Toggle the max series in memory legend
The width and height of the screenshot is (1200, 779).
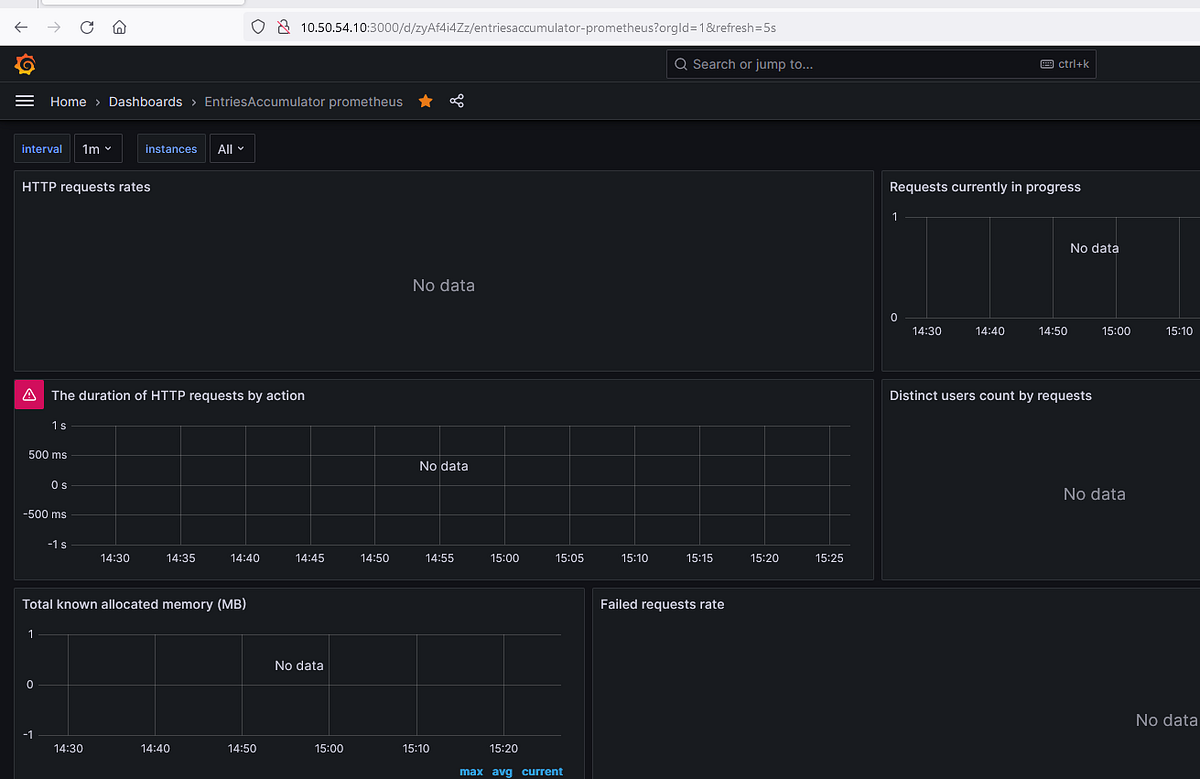pos(471,771)
